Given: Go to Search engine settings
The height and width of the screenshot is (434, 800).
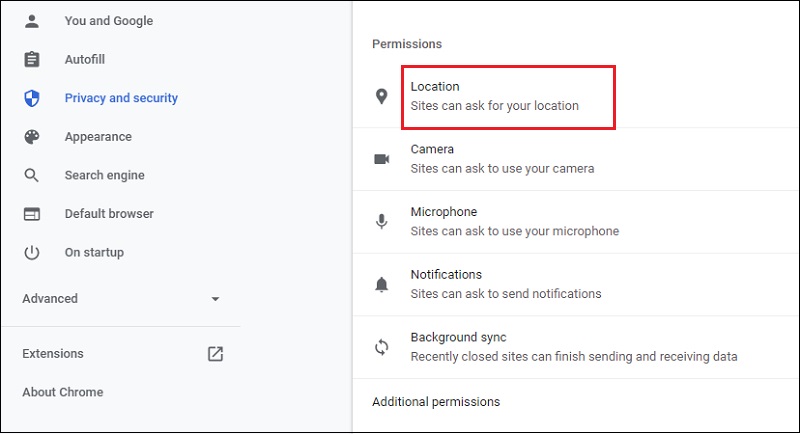Looking at the screenshot, I should pyautogui.click(x=104, y=175).
